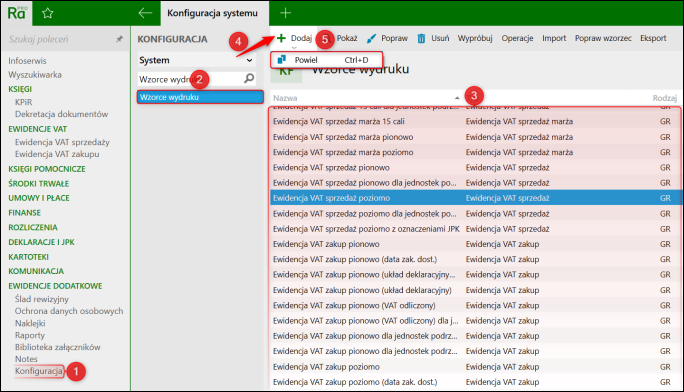Click Pokaż in the toolbar
The height and width of the screenshot is (392, 684).
[347, 38]
